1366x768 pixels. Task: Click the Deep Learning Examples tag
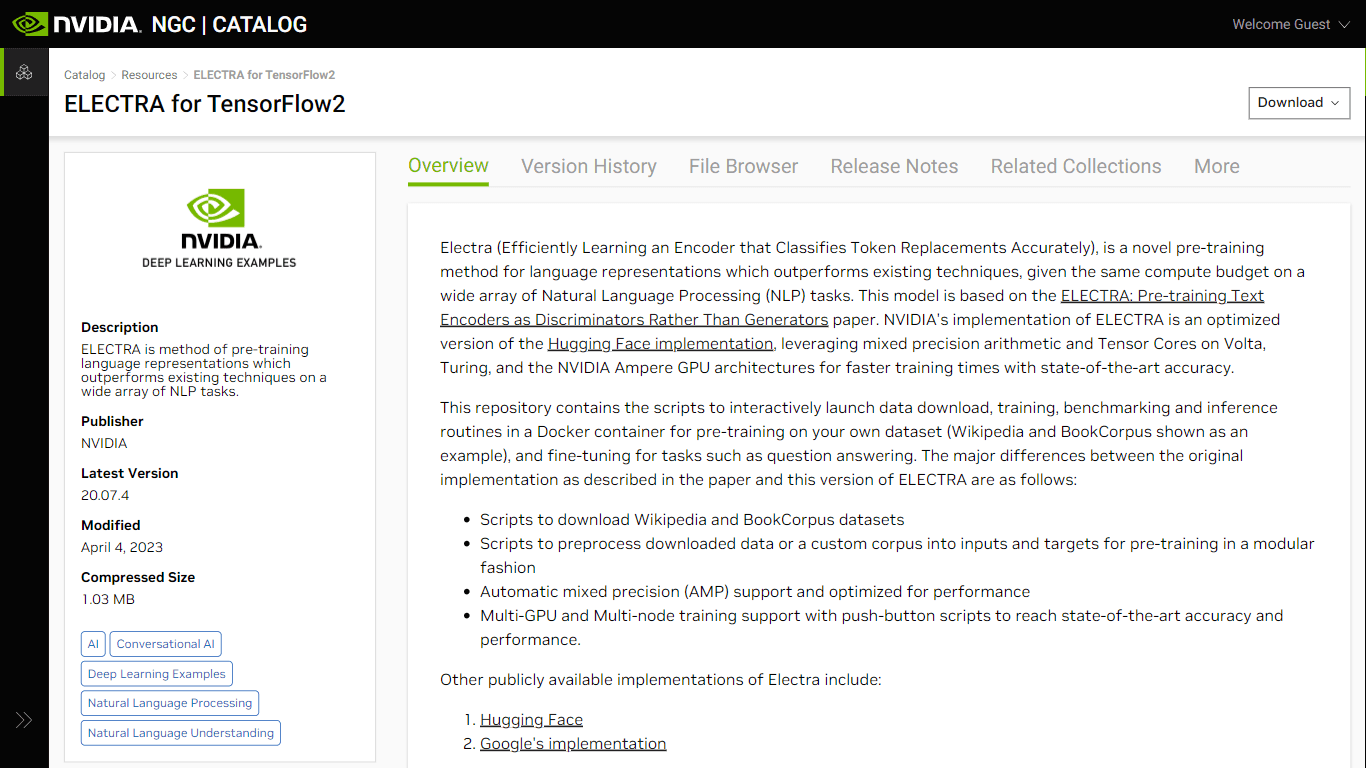157,674
